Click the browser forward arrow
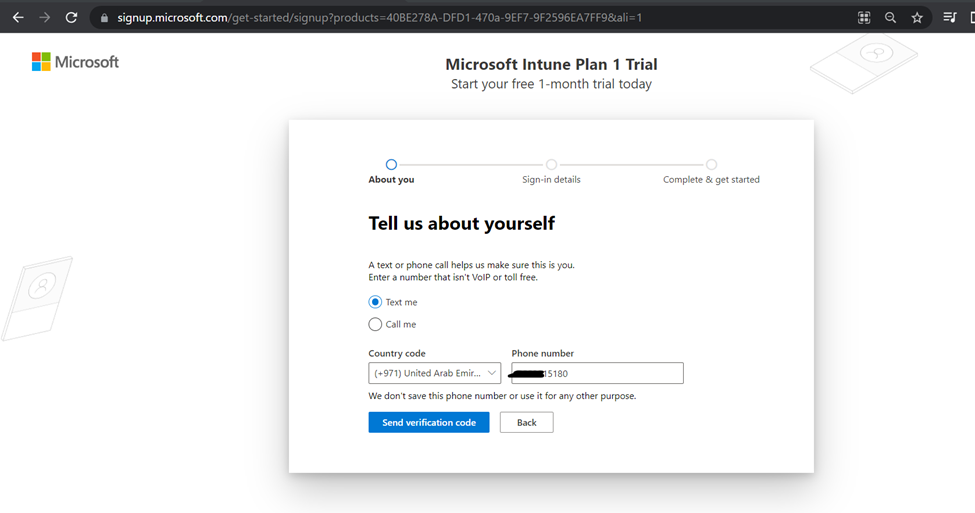Viewport: 975px width, 513px height. pos(45,17)
